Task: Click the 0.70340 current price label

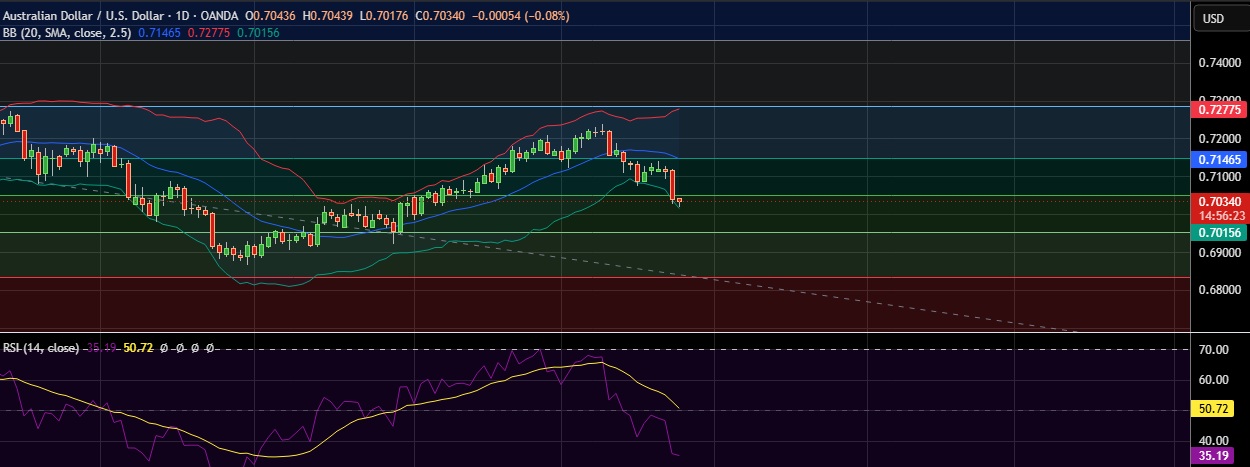Action: tap(1219, 201)
